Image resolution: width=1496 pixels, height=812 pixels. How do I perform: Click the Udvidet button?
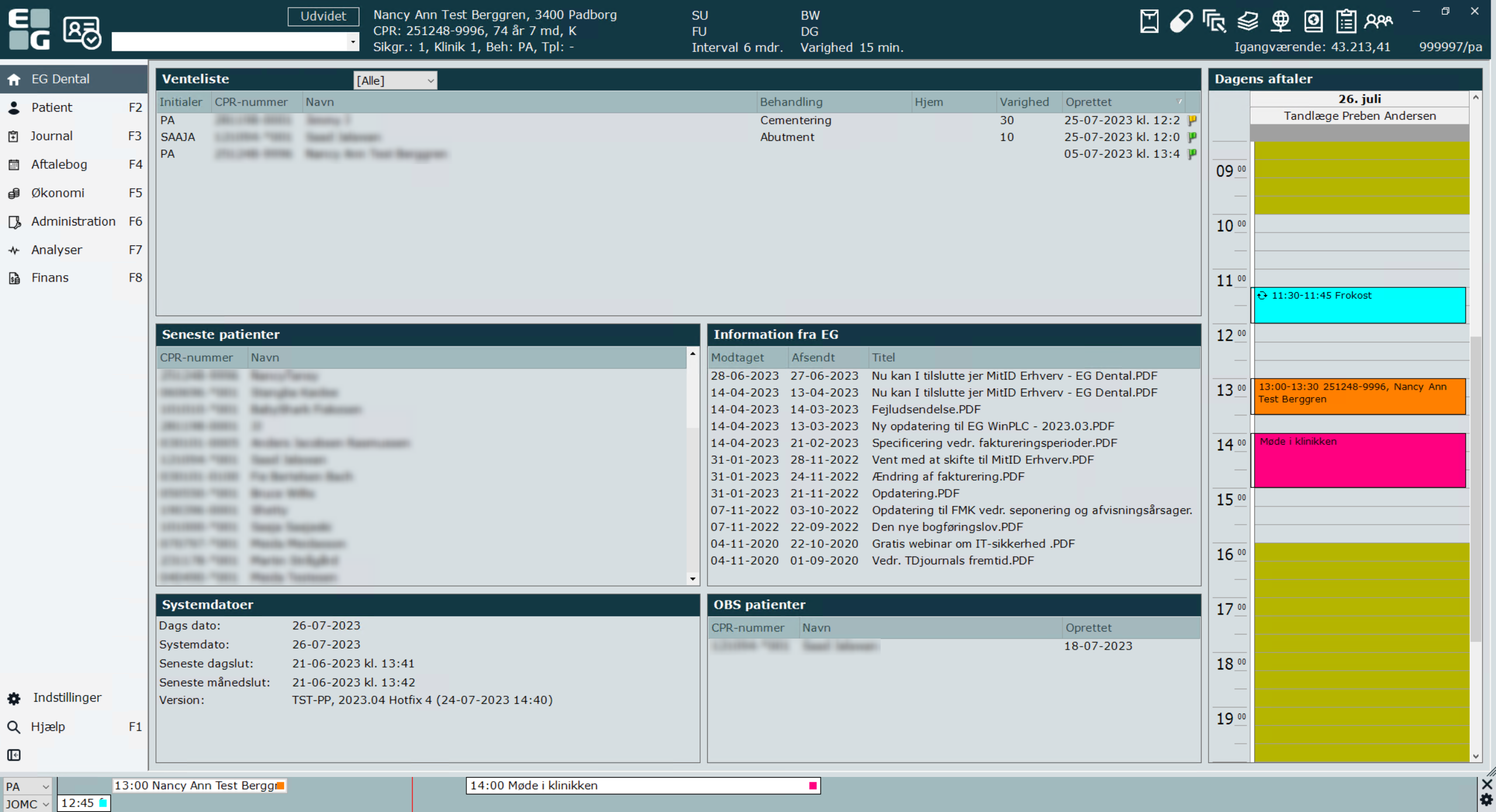323,16
